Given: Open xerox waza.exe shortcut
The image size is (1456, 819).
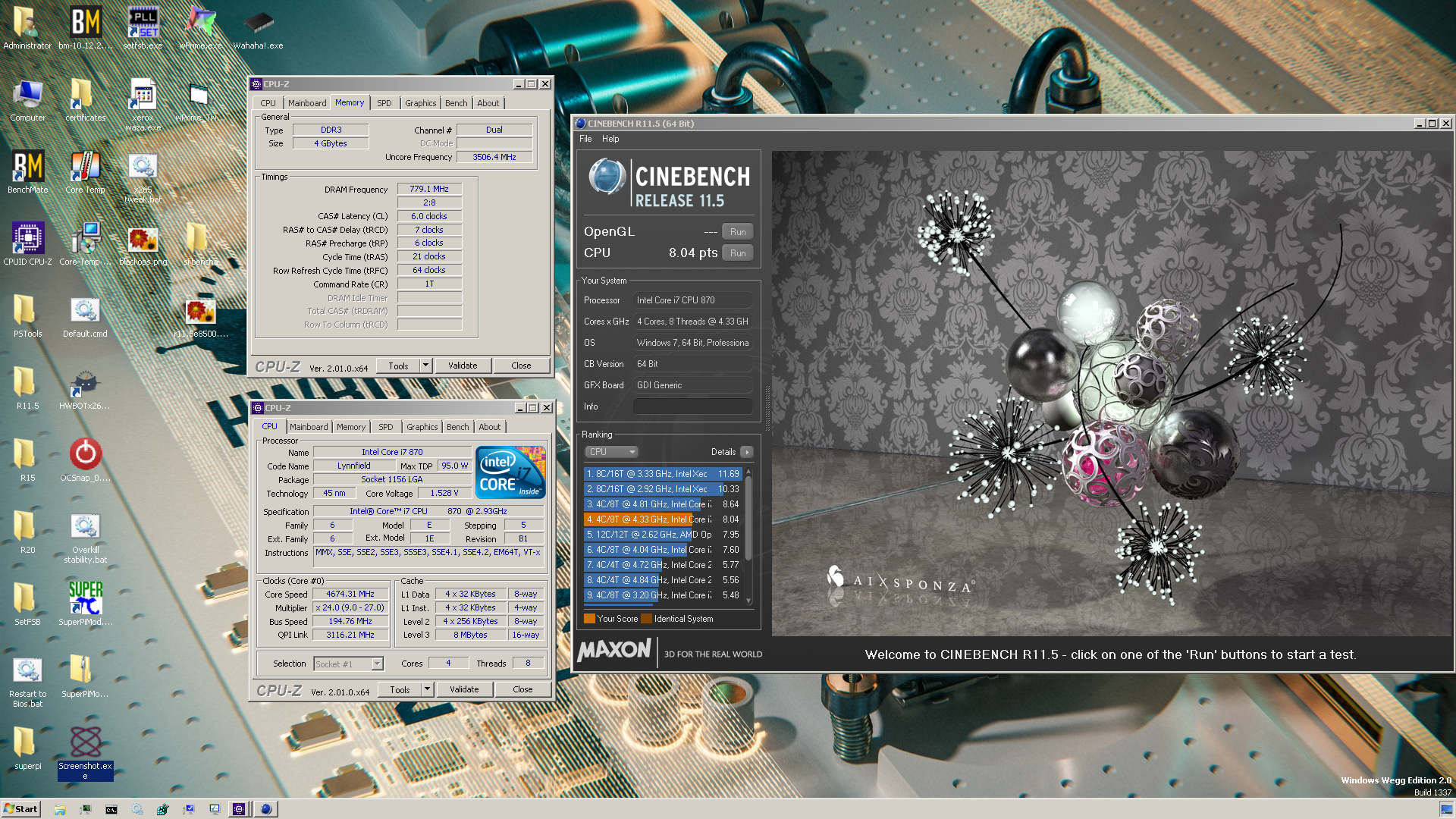Looking at the screenshot, I should pyautogui.click(x=143, y=105).
